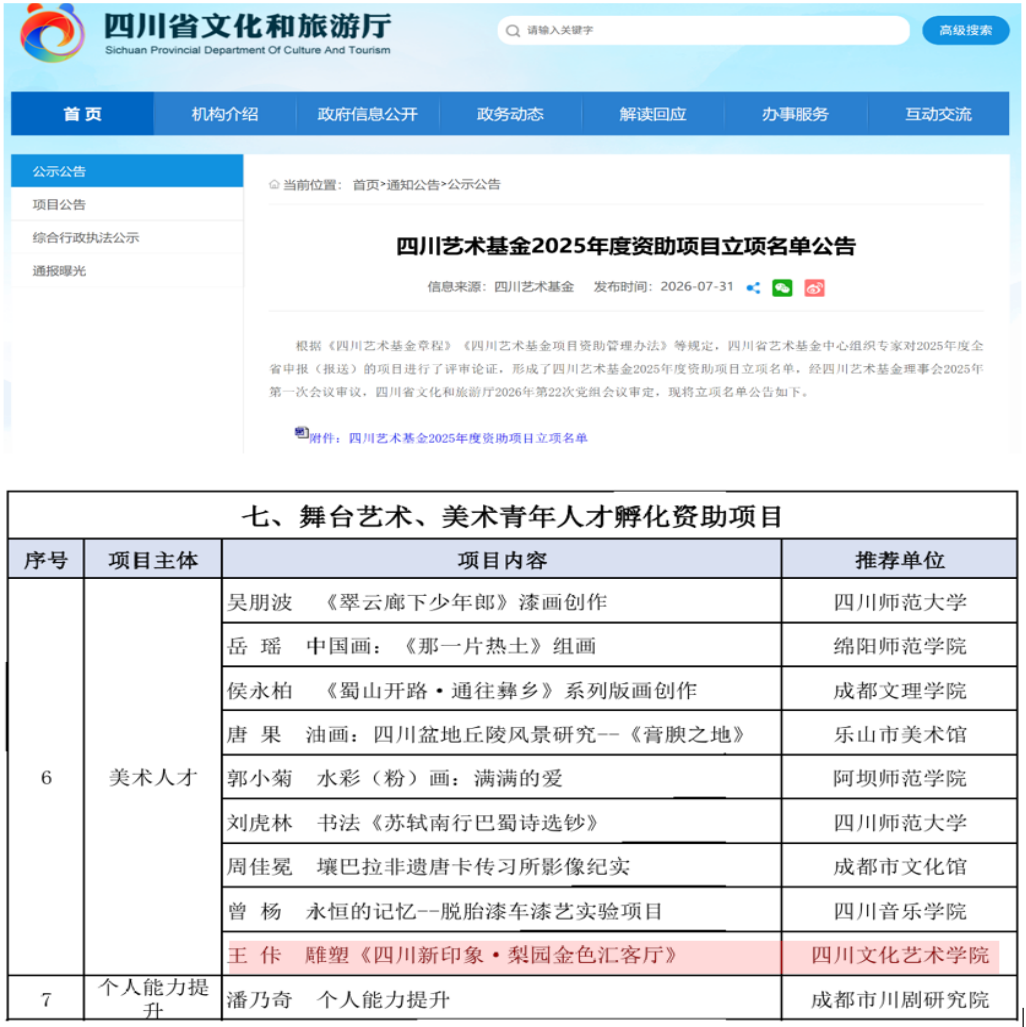The width and height of the screenshot is (1026, 1027).
Task: Click the row 刘虎林 书法《苏轼南行巴蜀诗选钞》
Action: click(x=502, y=823)
